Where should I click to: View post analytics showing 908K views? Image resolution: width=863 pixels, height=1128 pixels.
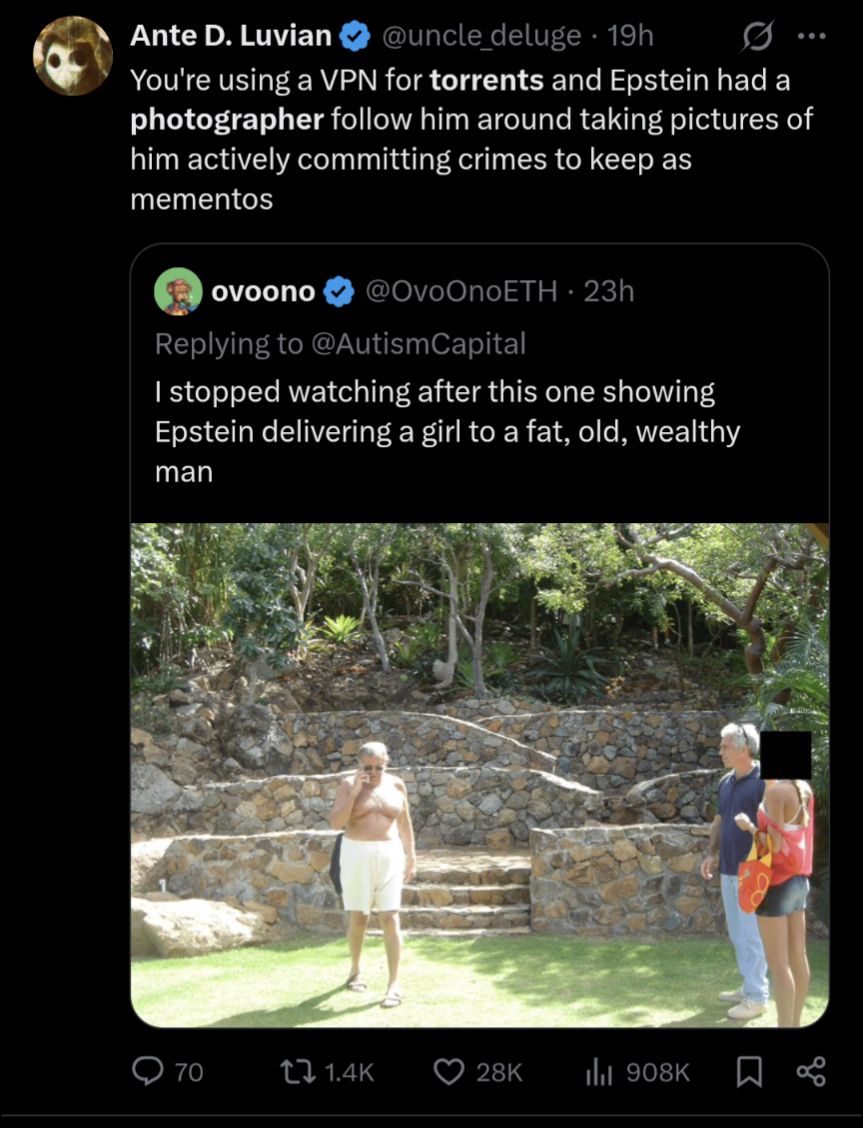pos(598,1072)
